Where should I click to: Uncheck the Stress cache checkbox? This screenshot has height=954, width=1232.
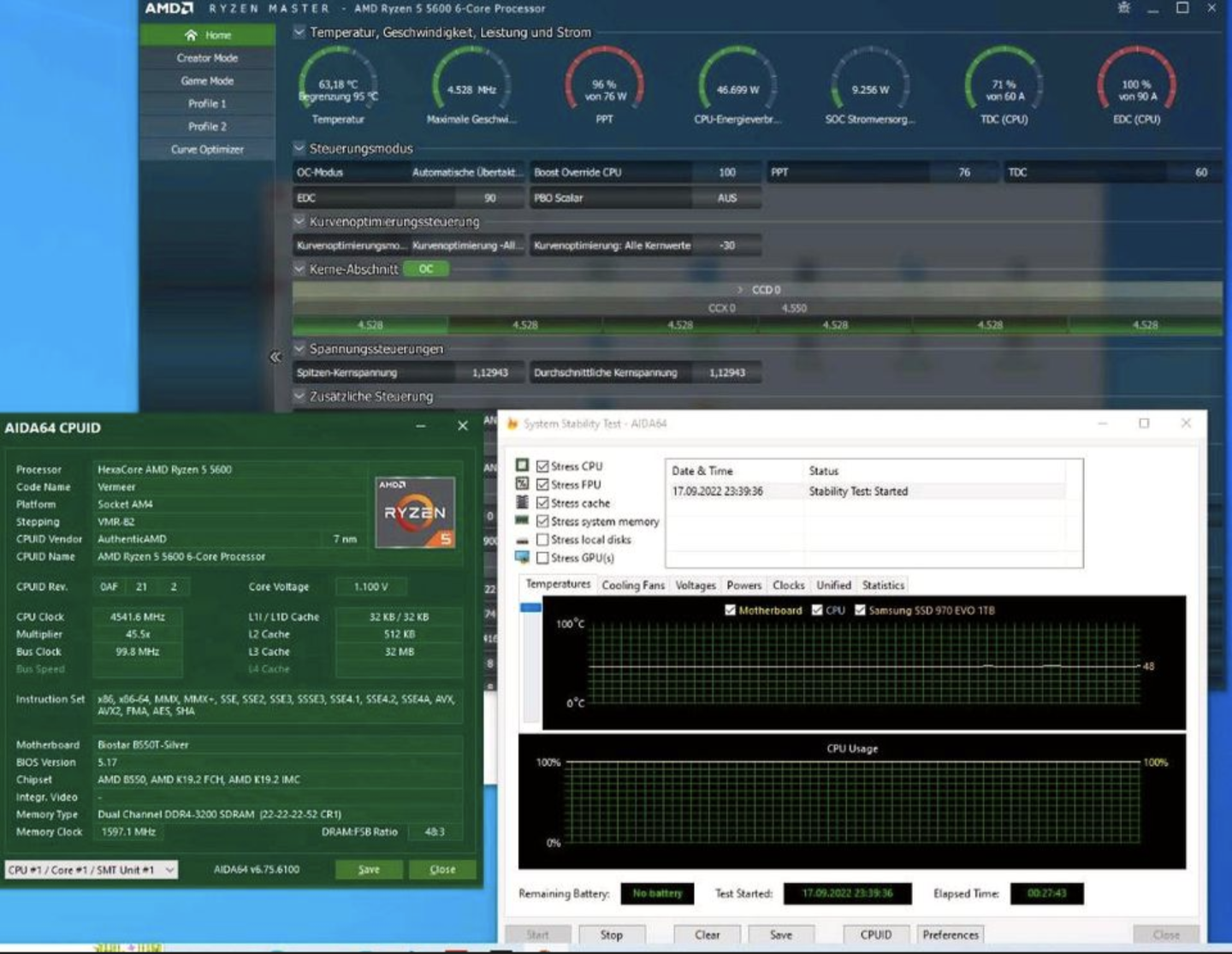[542, 503]
